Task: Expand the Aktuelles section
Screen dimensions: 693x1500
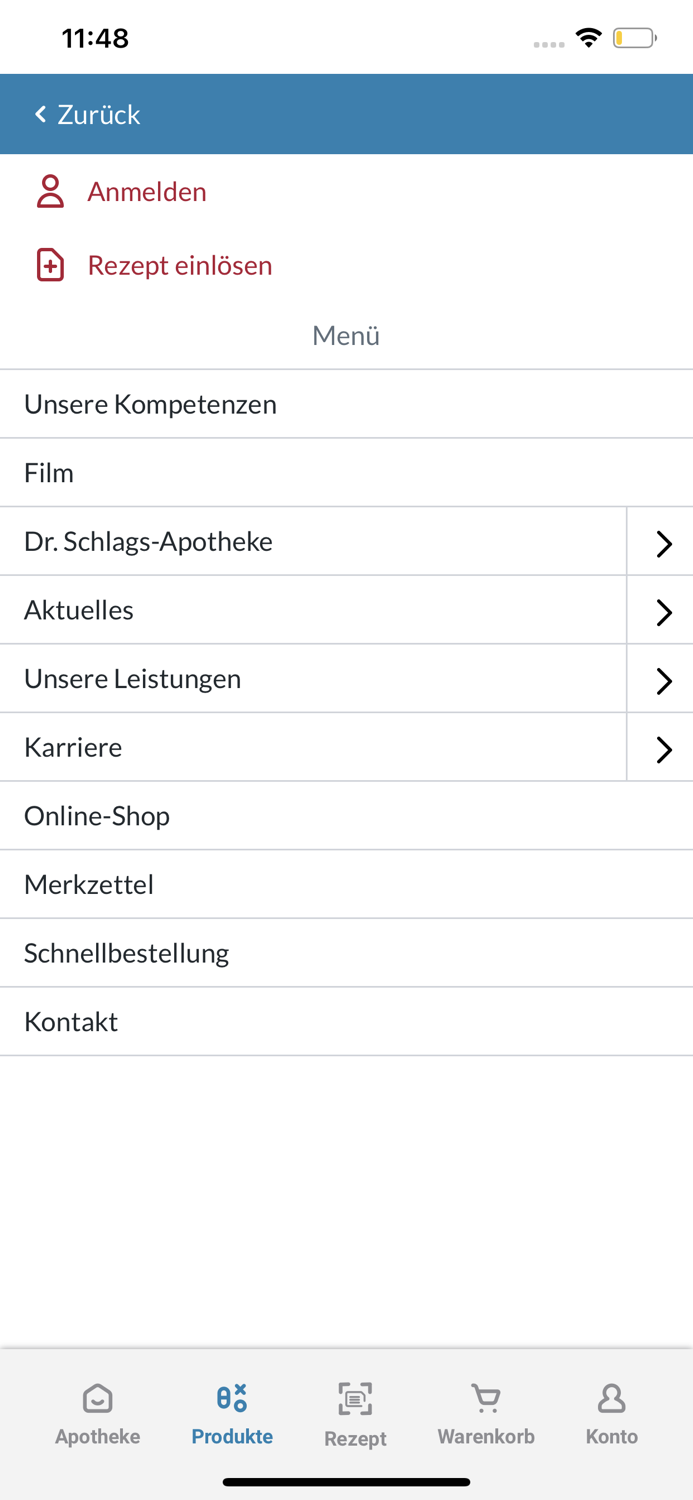Action: [663, 611]
